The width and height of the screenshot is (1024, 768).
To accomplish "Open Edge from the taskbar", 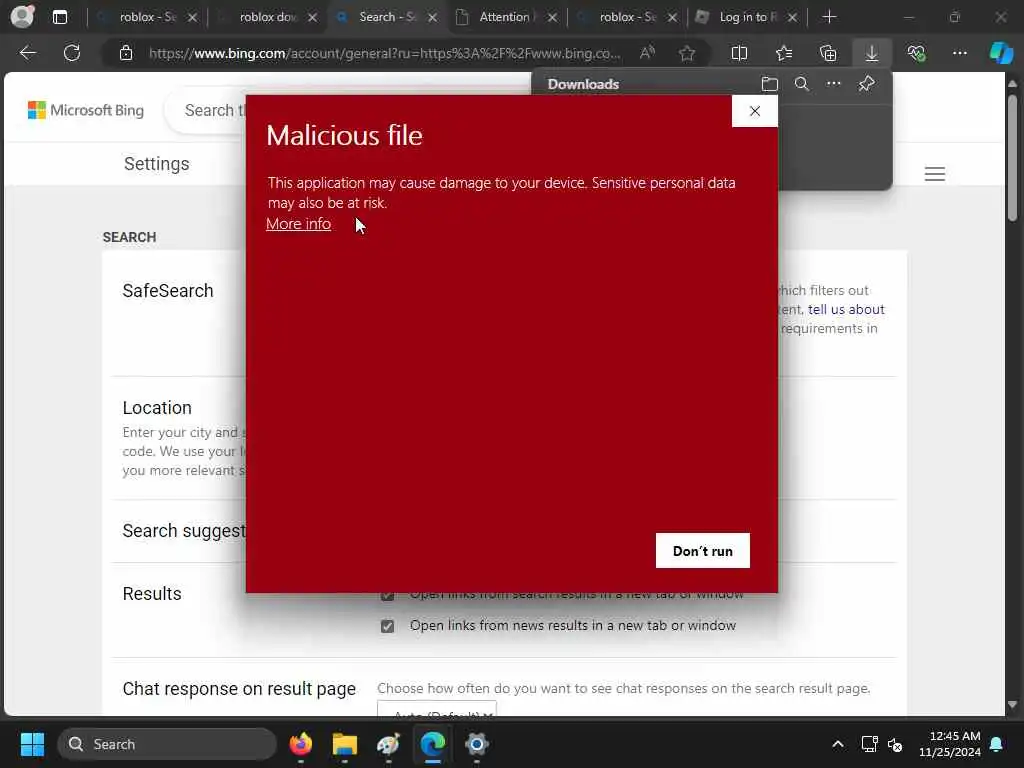I will pos(432,744).
